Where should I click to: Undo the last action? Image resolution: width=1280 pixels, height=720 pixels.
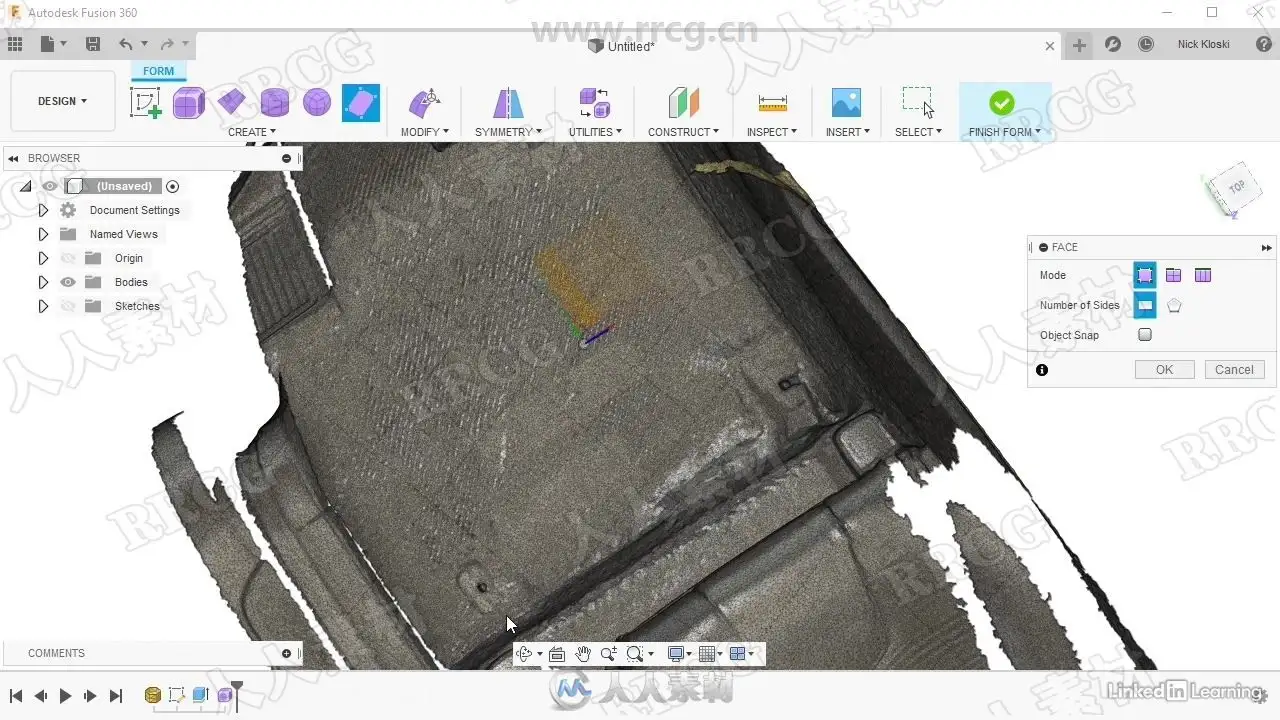126,44
